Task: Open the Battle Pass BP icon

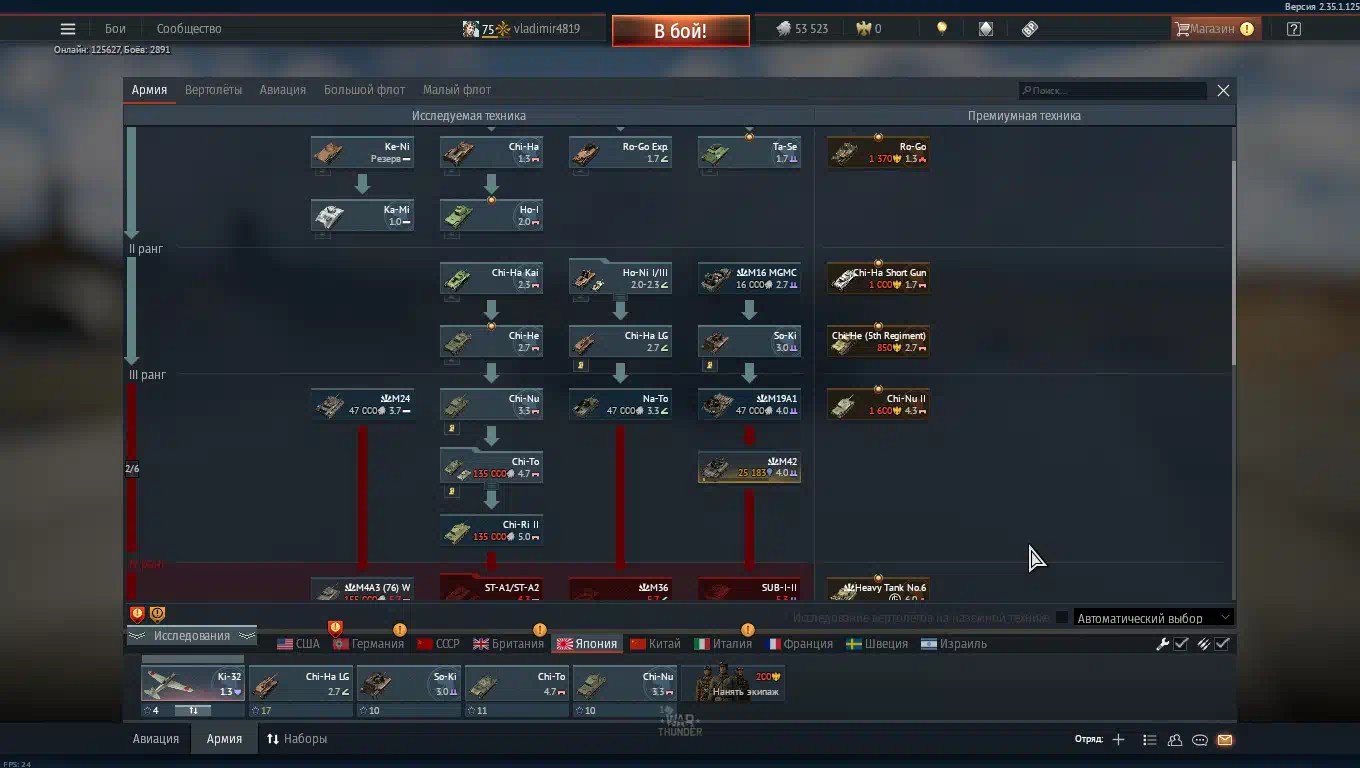Action: pyautogui.click(x=1030, y=29)
